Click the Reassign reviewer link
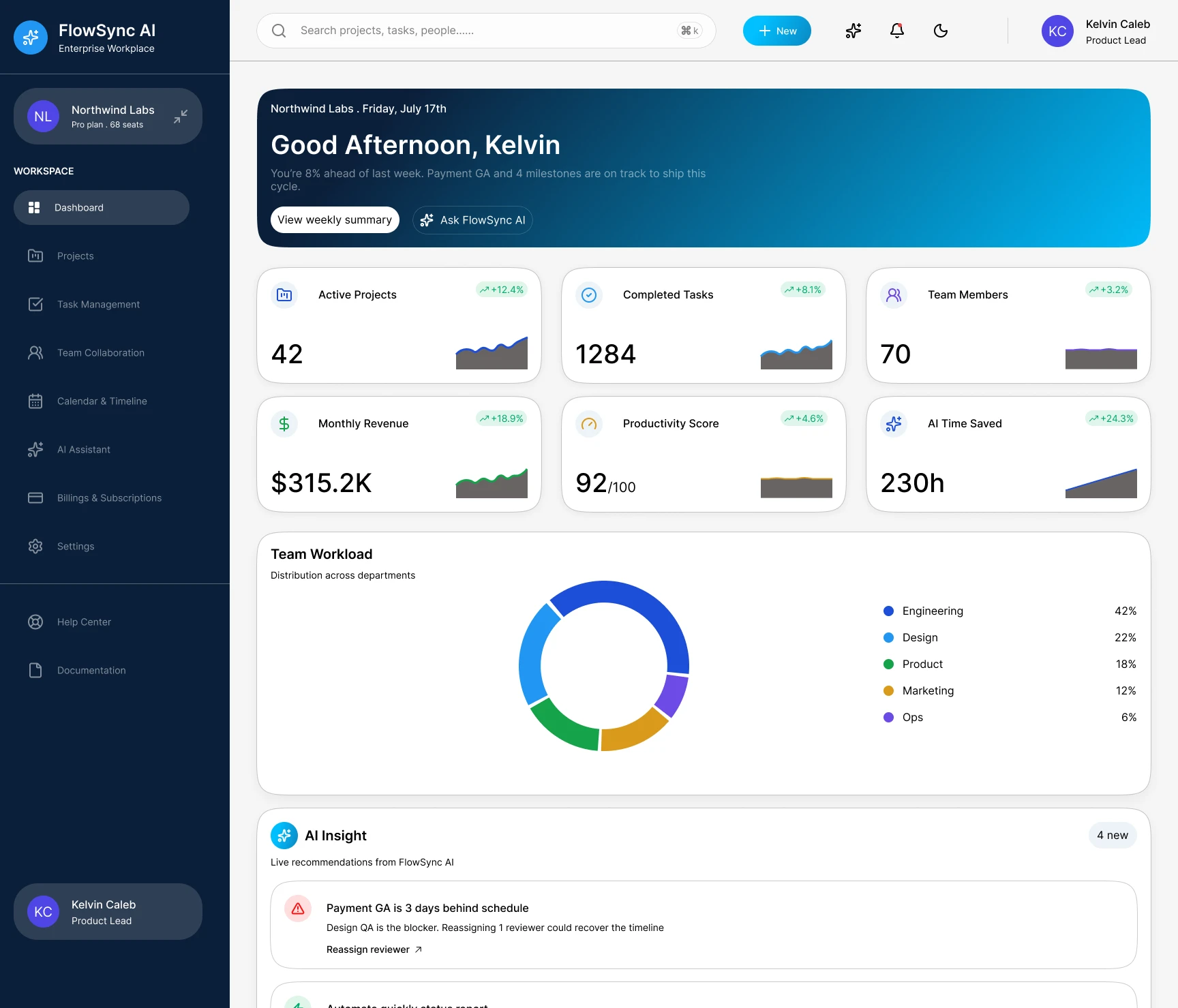 point(374,950)
